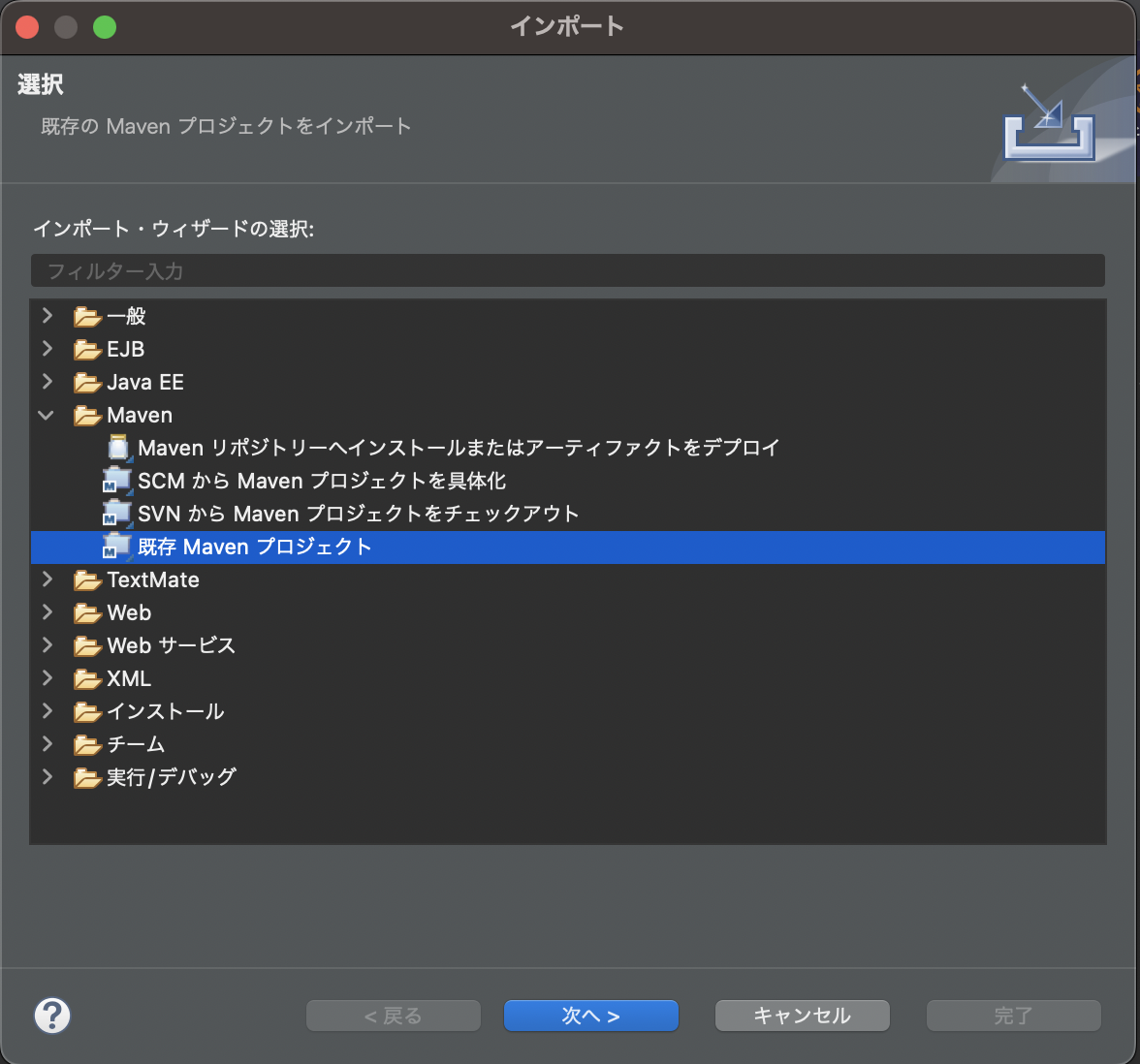Click the SCM から Maven プロジェクトを具体化 icon

pos(116,480)
